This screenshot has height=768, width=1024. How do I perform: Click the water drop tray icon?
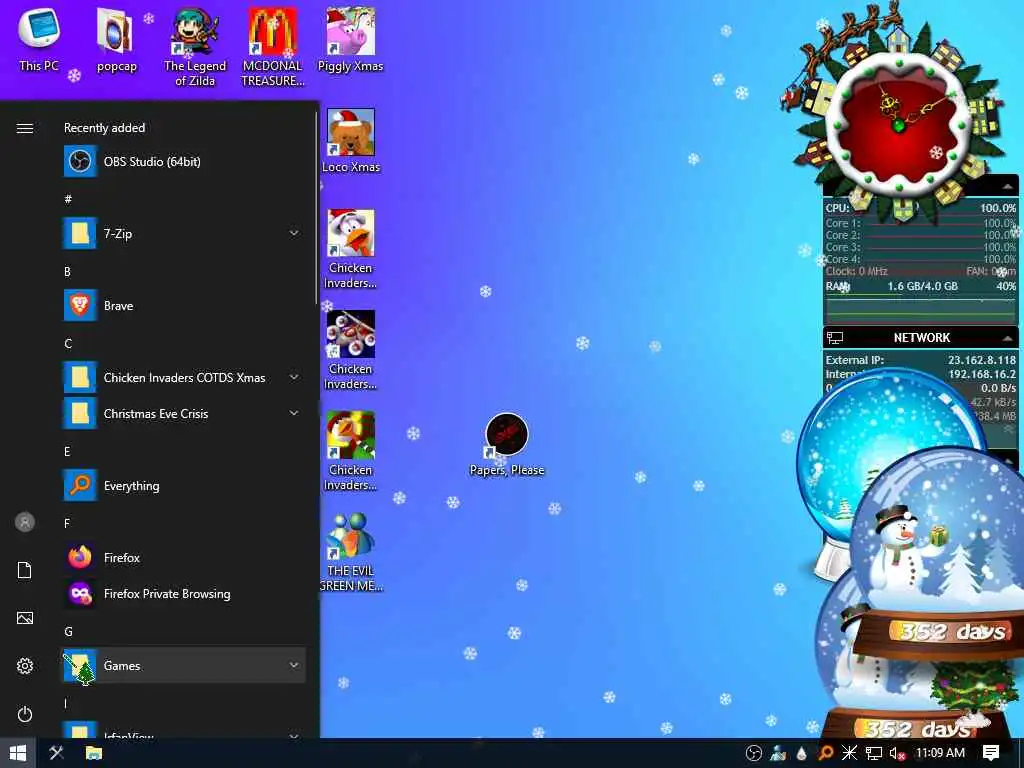(x=802, y=753)
